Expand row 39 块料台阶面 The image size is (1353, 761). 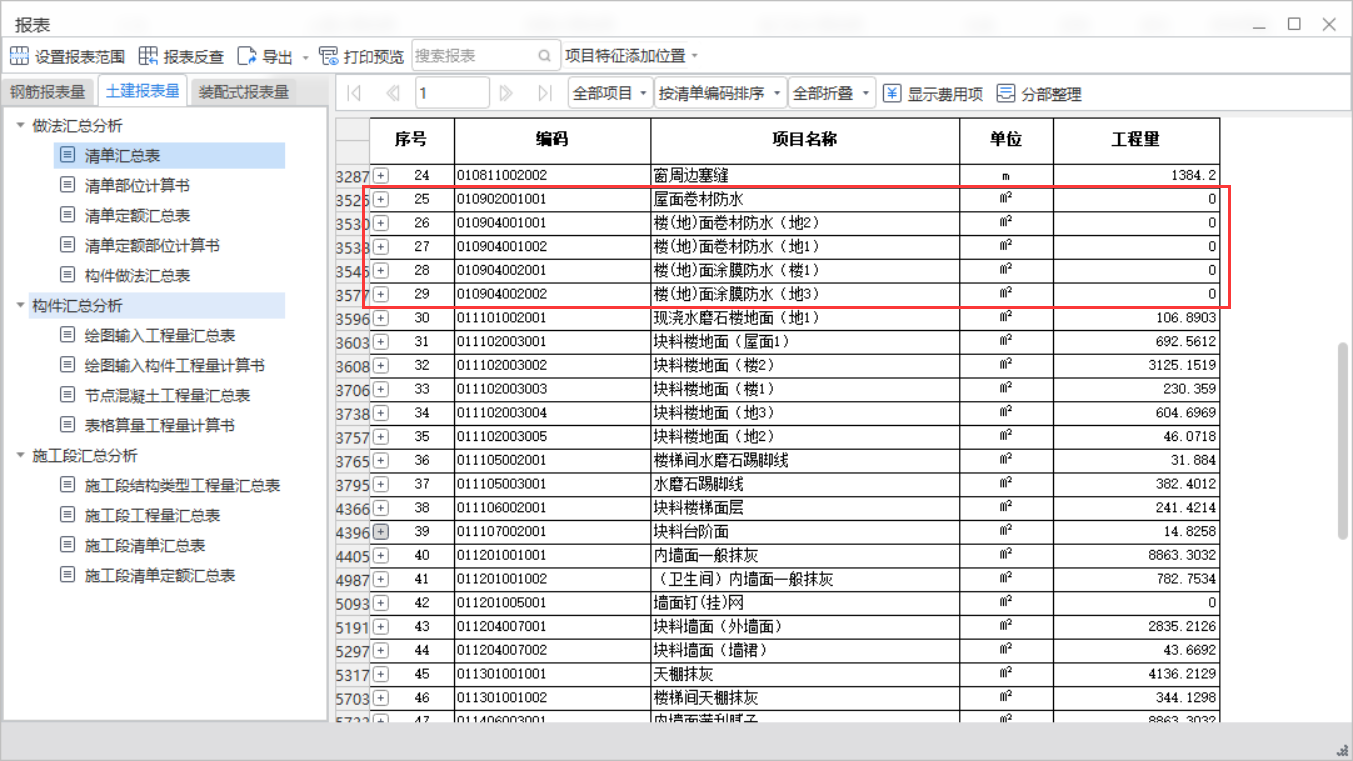tap(381, 532)
